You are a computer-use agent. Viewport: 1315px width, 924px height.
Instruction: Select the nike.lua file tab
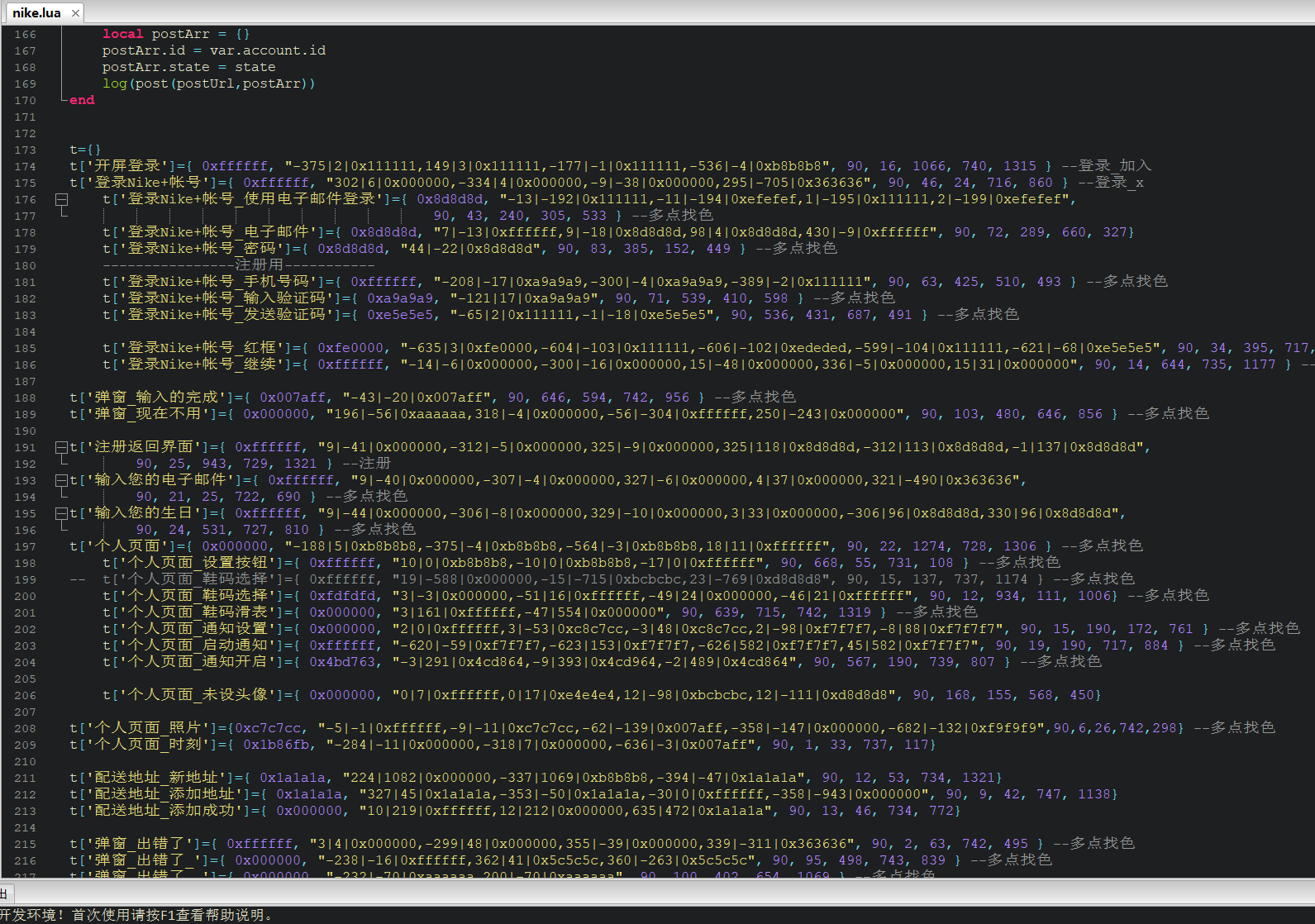[x=37, y=12]
